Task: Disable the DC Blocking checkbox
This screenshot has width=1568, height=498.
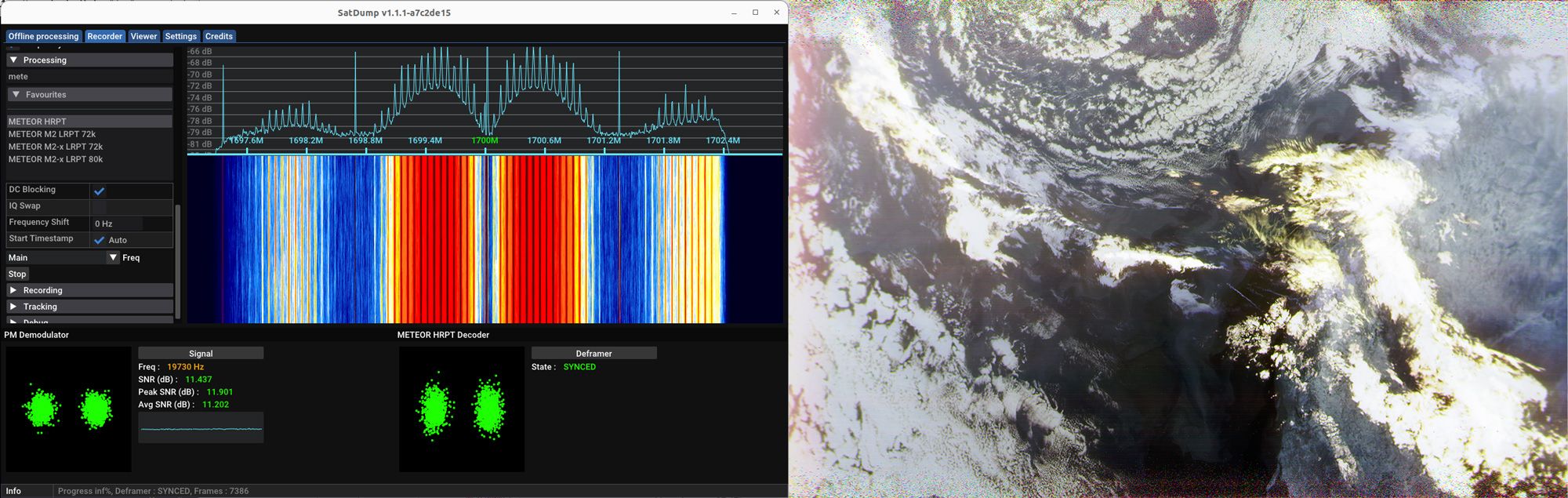Action: 99,191
